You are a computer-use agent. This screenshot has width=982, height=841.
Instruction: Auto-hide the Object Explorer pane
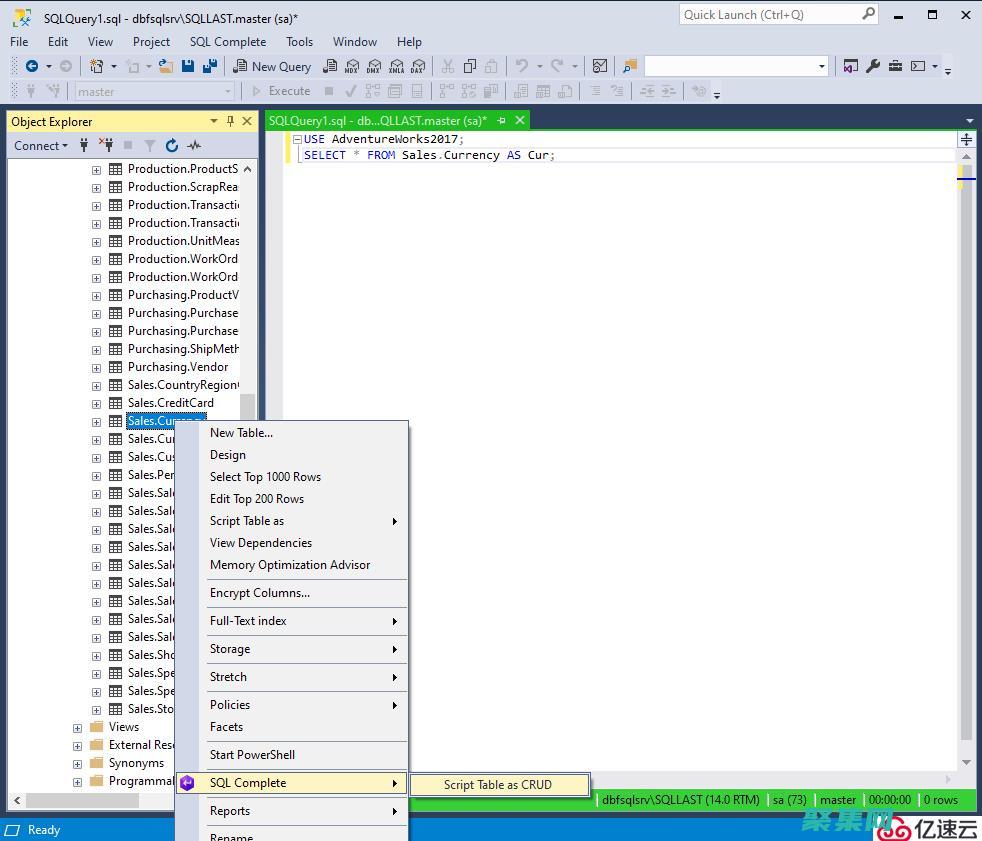(x=230, y=121)
